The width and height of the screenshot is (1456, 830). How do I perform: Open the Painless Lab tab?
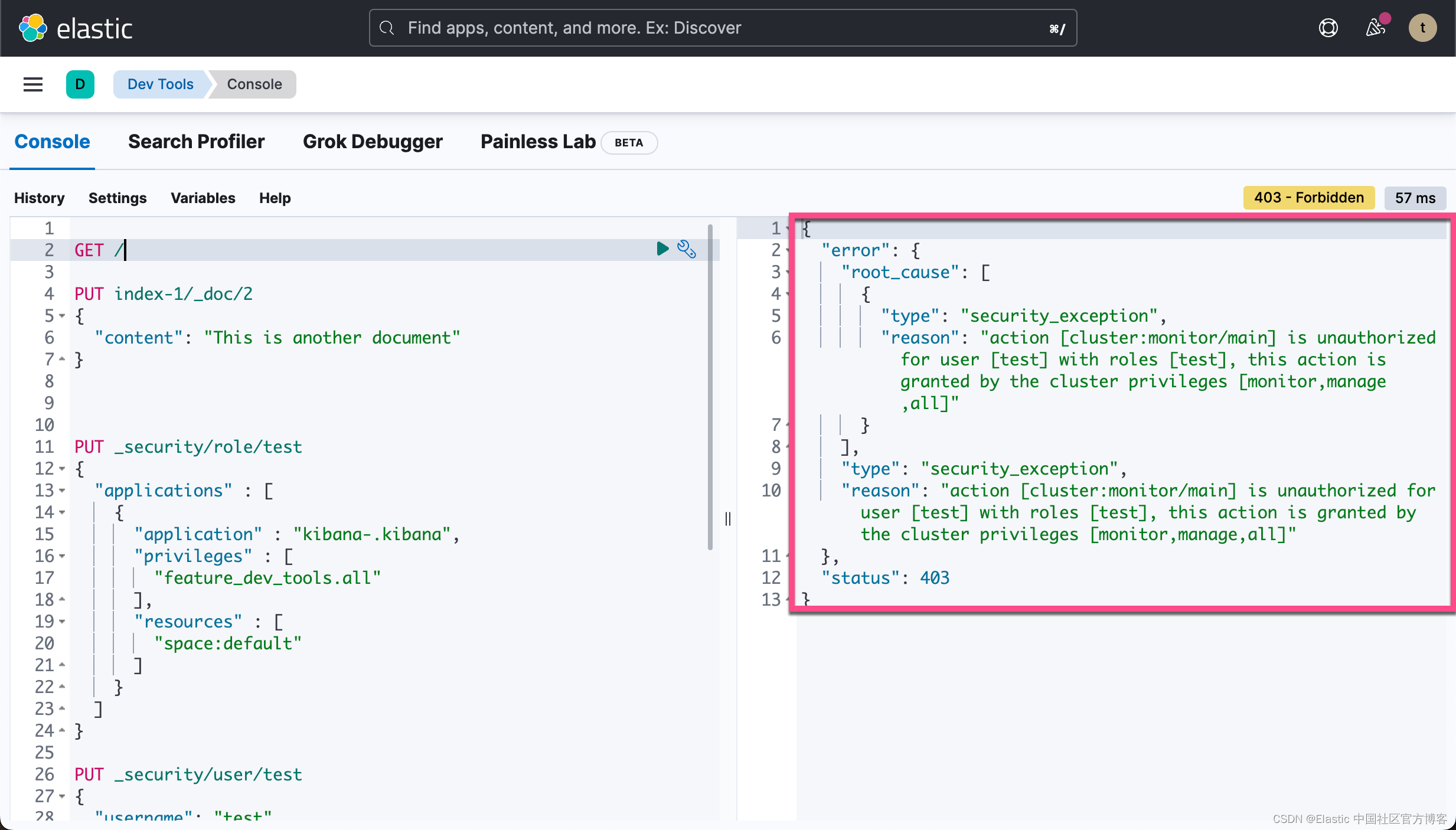click(x=538, y=142)
